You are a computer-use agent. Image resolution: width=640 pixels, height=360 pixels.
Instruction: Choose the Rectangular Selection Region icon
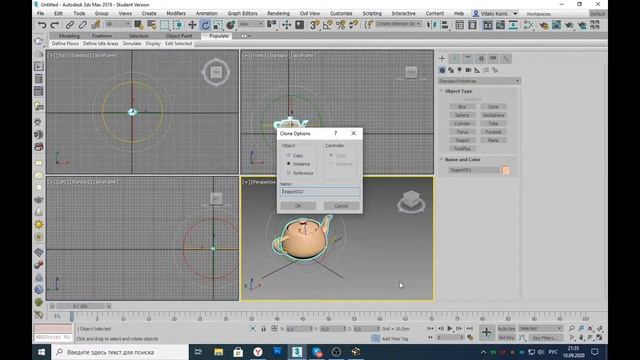pos(164,25)
